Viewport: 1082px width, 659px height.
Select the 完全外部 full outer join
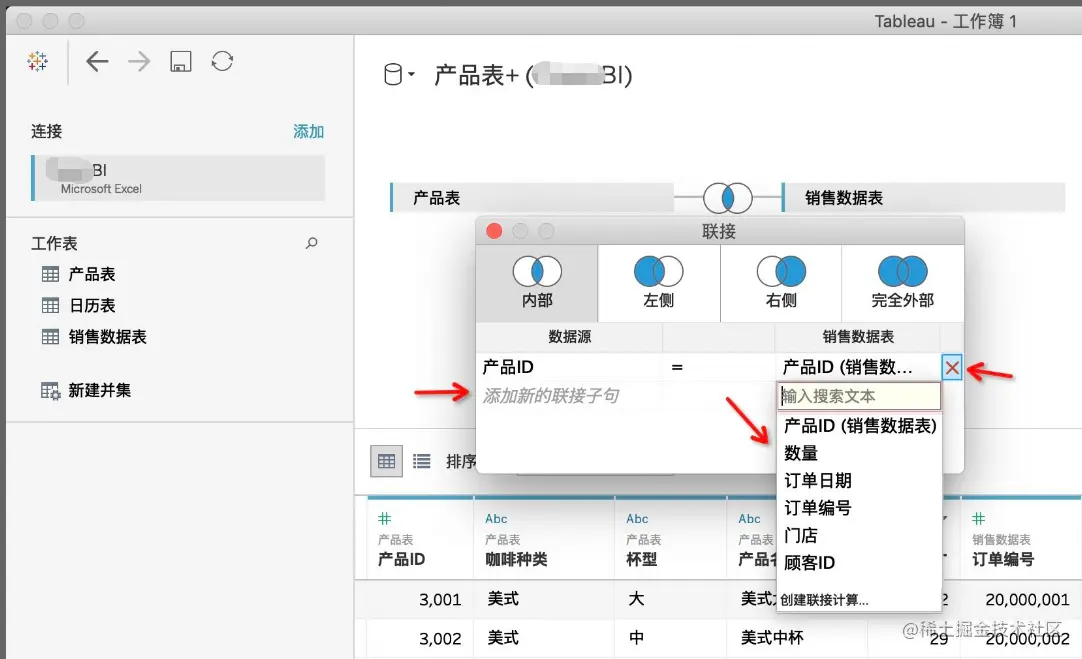903,283
